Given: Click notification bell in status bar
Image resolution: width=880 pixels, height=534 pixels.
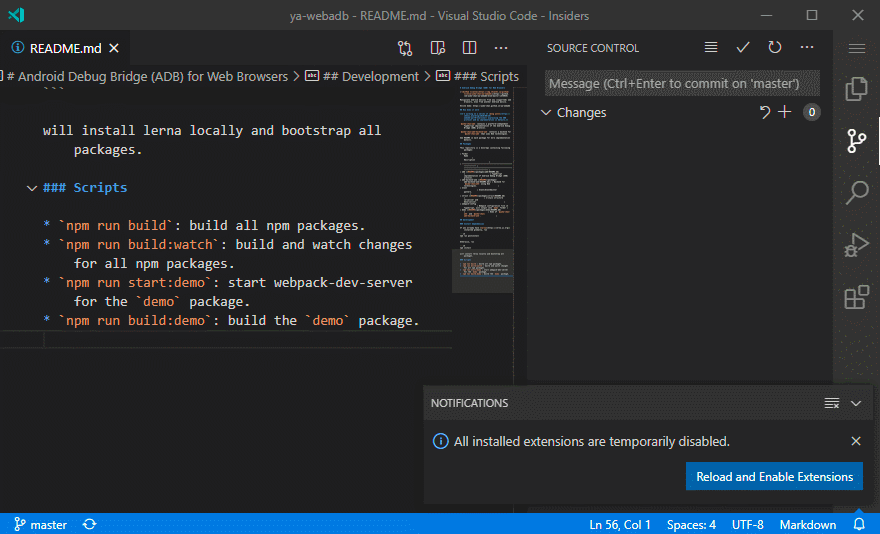Looking at the screenshot, I should tap(859, 524).
